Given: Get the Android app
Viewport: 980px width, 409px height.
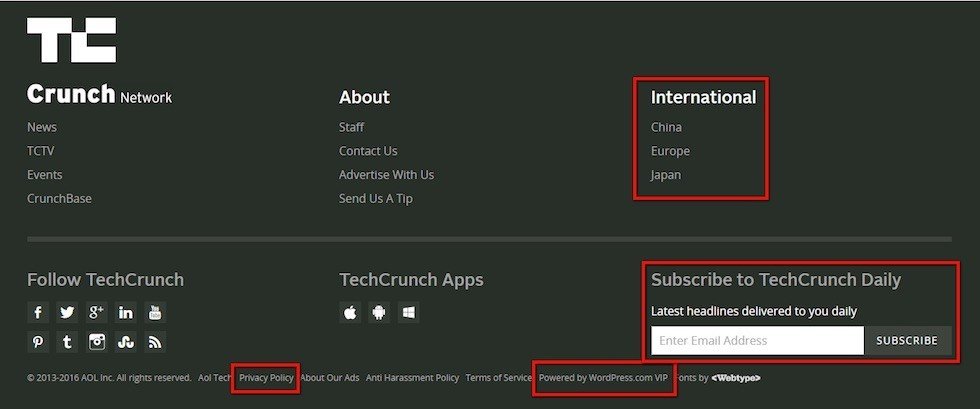Looking at the screenshot, I should coord(379,313).
